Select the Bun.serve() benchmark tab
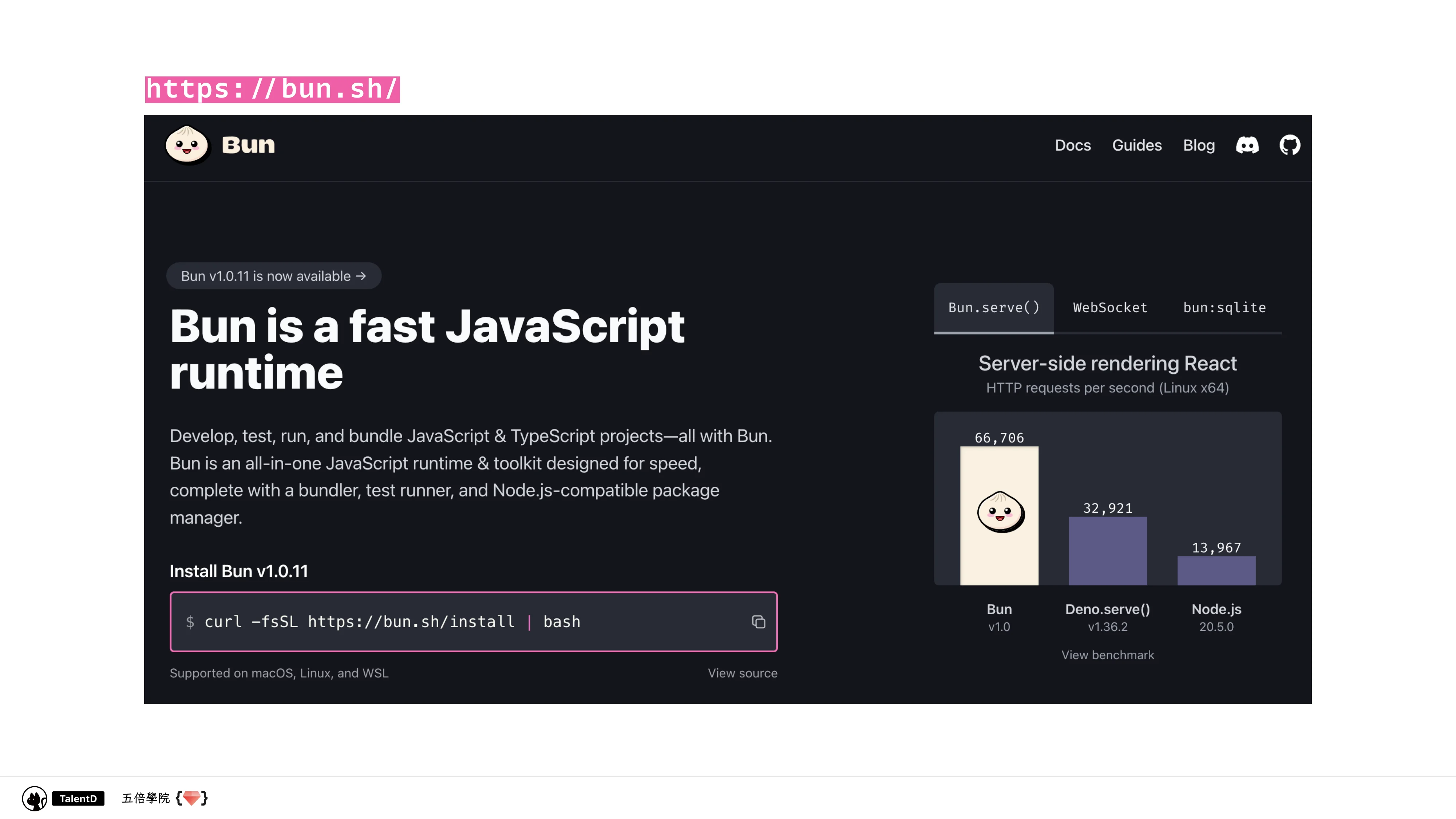Screen dimensions: 1456x819 [994, 308]
